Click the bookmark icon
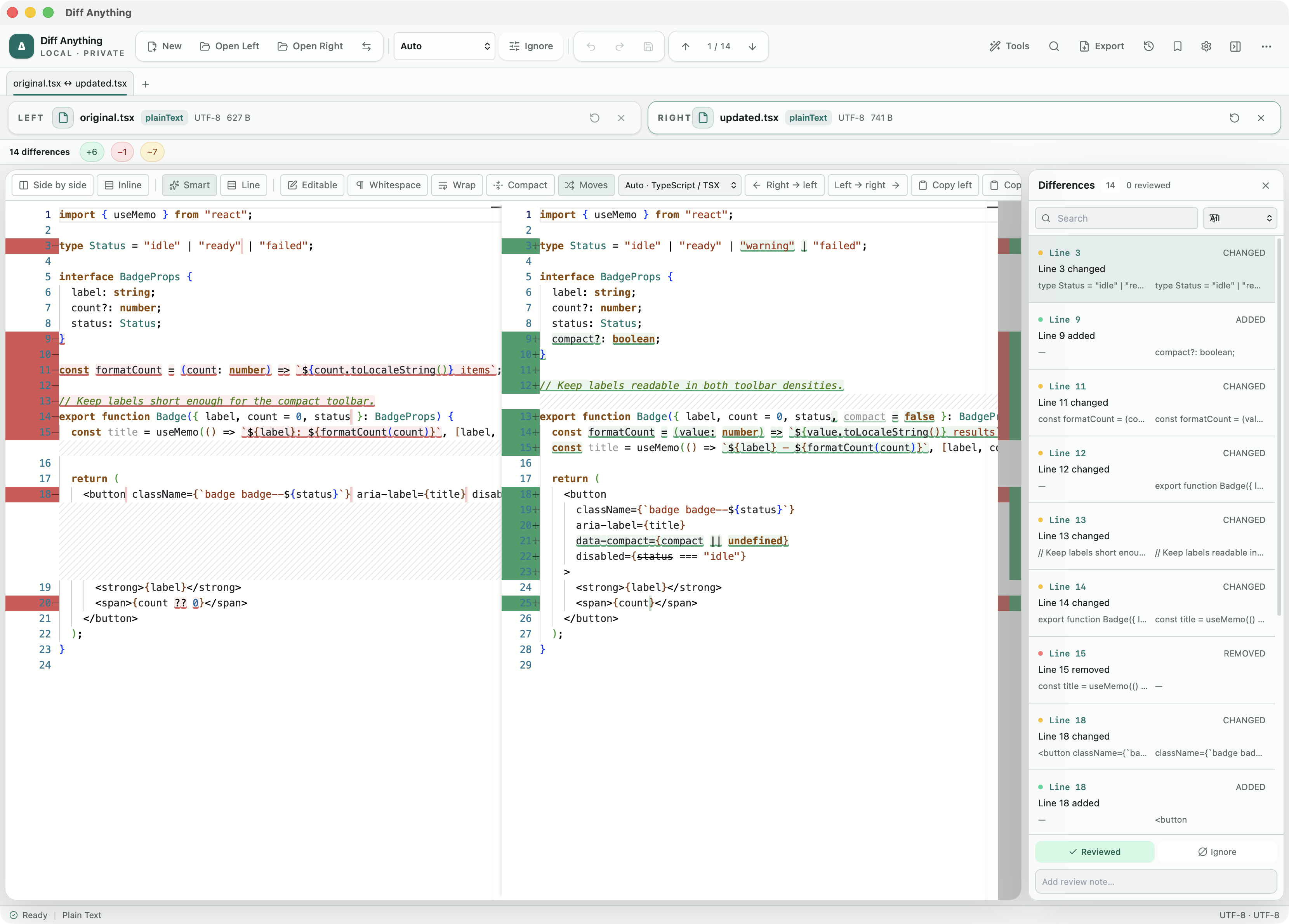Viewport: 1289px width, 924px height. (1178, 46)
